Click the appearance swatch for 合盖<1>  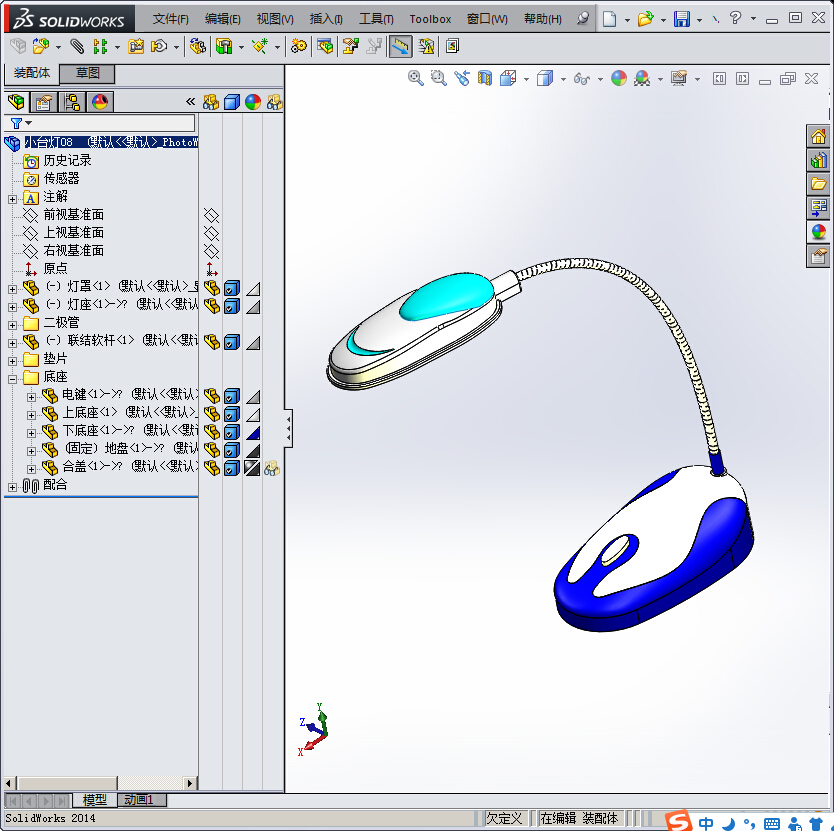point(252,469)
